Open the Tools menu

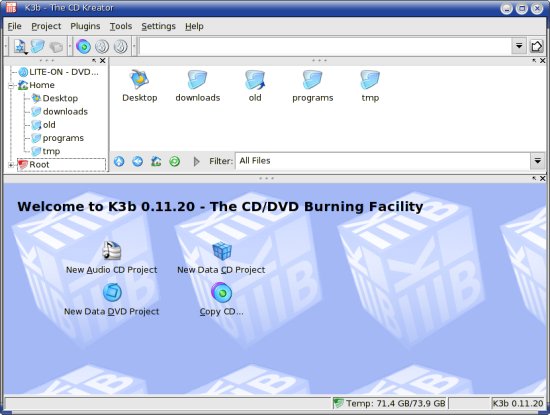point(121,26)
